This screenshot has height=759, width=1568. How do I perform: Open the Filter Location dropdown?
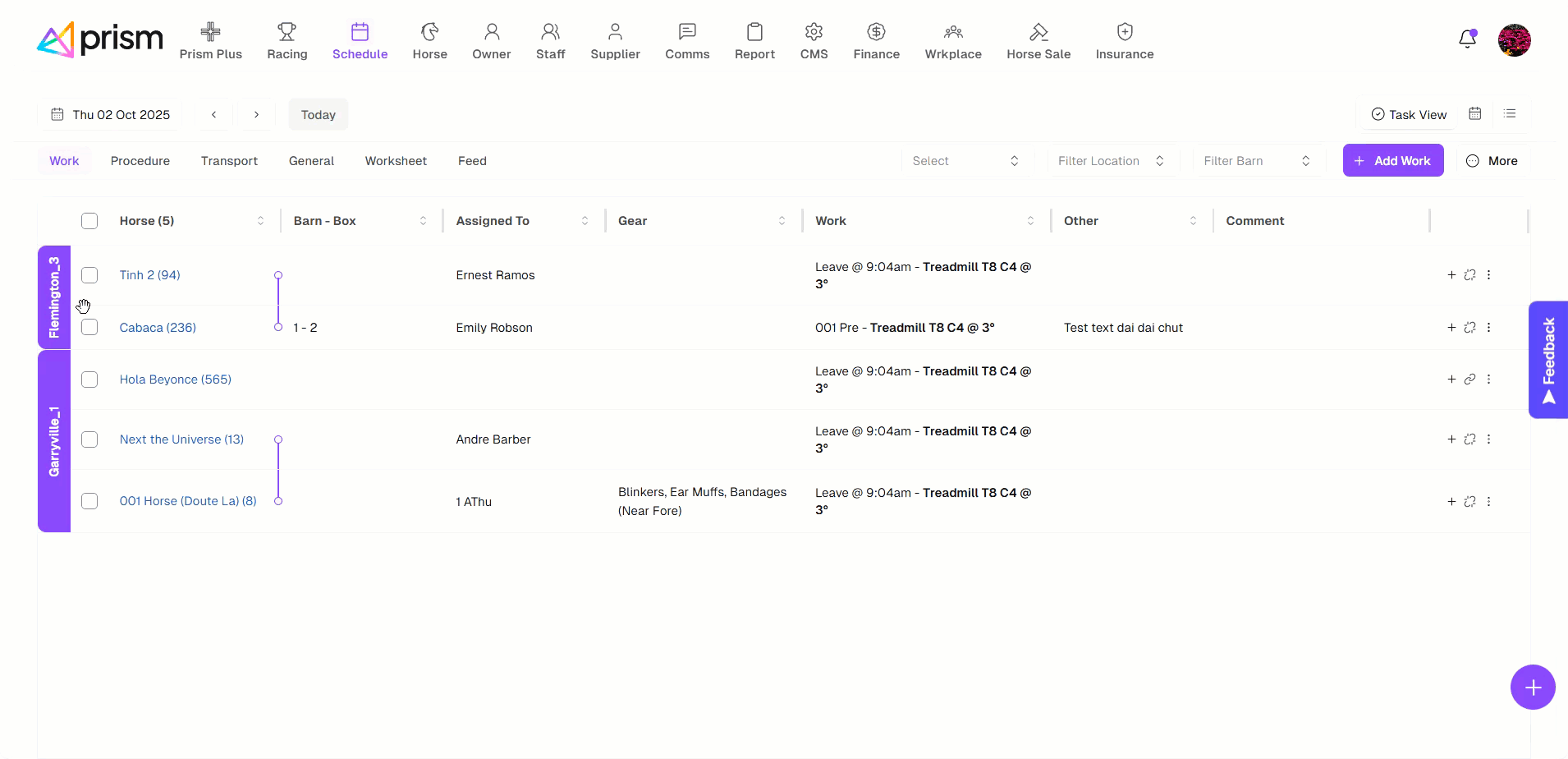click(x=1112, y=161)
